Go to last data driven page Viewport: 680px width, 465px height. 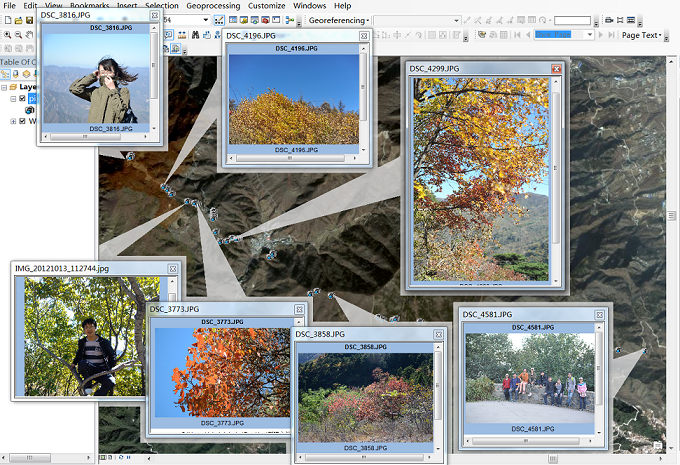[x=611, y=35]
